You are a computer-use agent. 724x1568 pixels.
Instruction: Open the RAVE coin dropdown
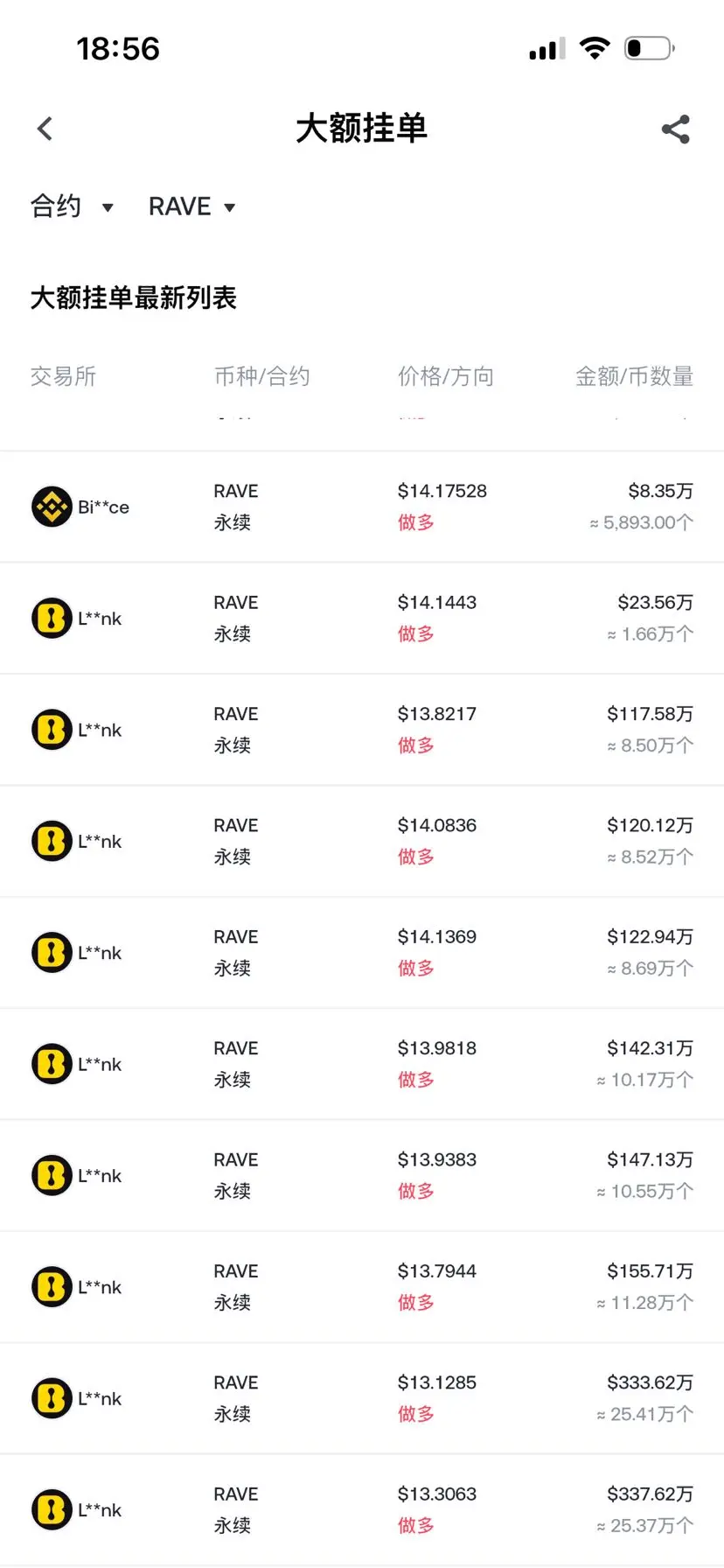click(x=192, y=206)
